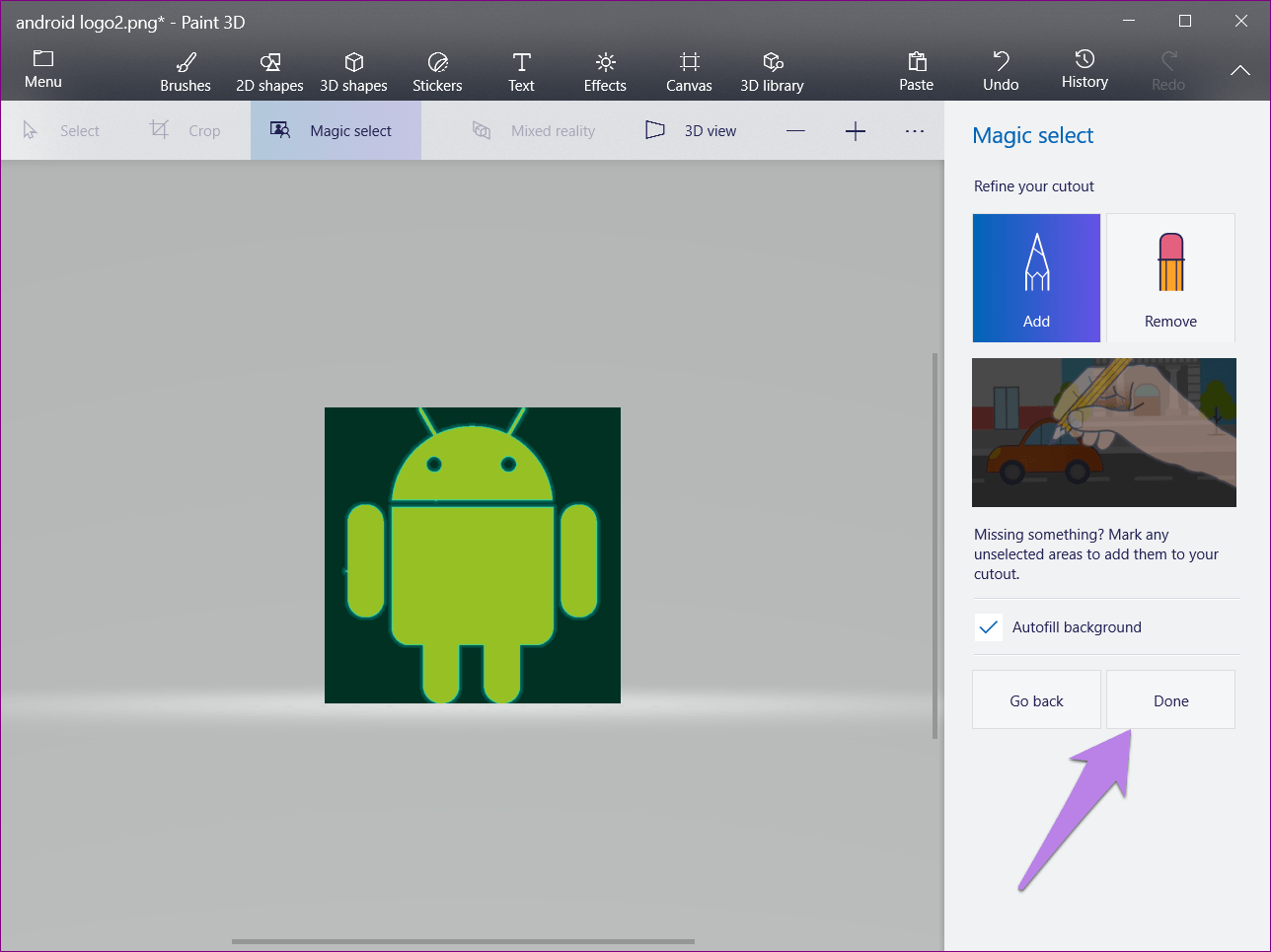Select the Add refine tool
Viewport: 1271px width, 952px height.
[1036, 278]
